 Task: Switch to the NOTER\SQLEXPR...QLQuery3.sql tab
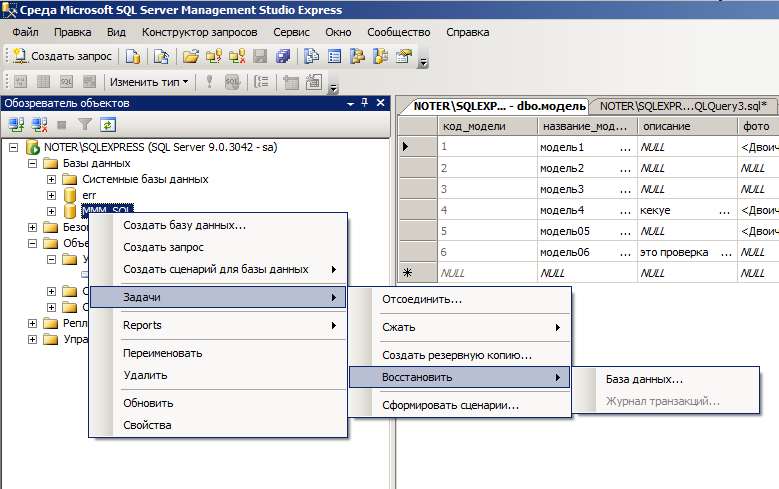pyautogui.click(x=683, y=106)
